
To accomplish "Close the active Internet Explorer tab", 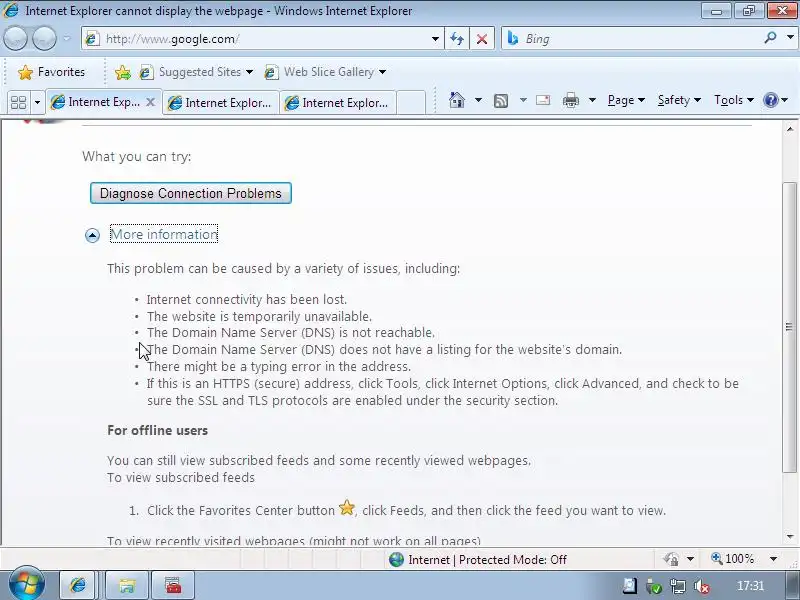I will pyautogui.click(x=150, y=102).
